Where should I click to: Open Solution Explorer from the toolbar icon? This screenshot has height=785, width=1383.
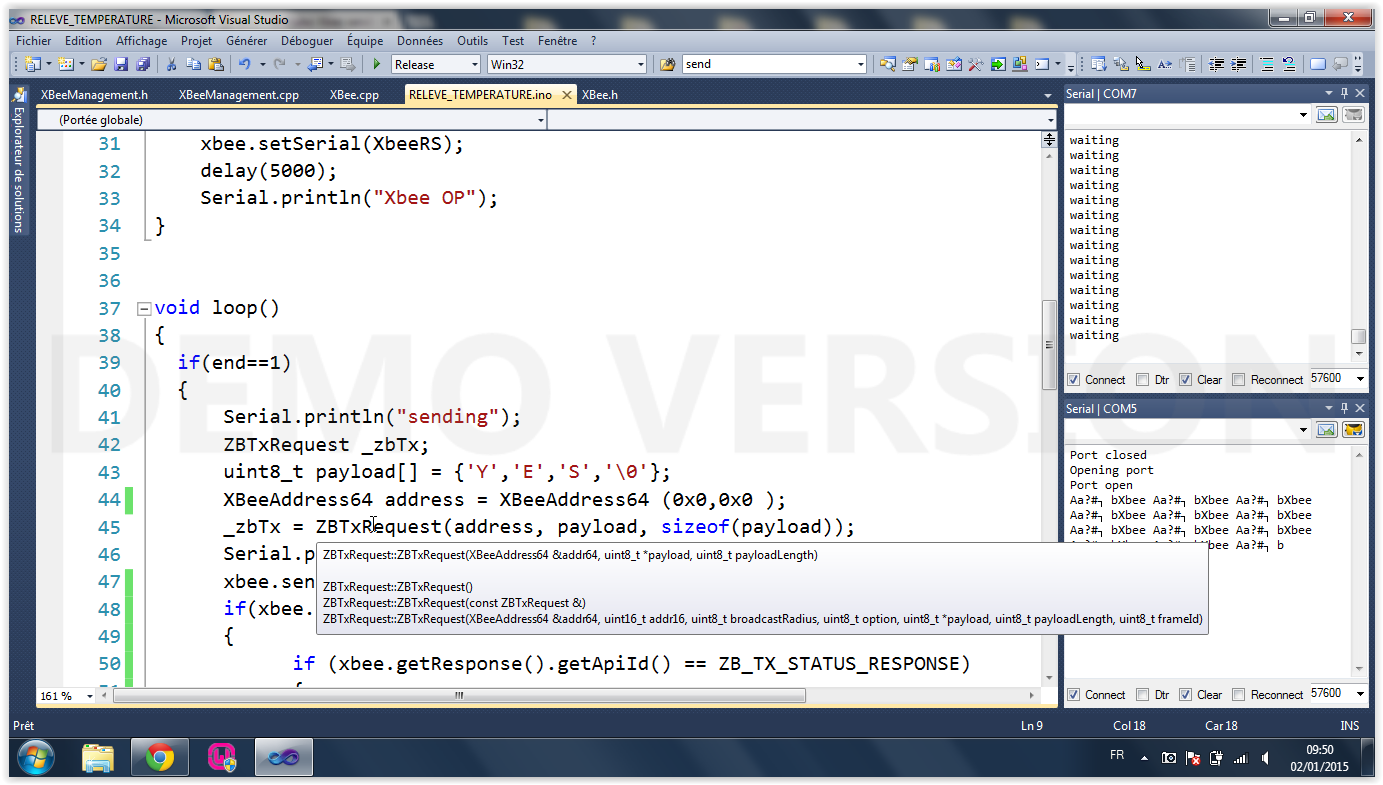tap(887, 64)
